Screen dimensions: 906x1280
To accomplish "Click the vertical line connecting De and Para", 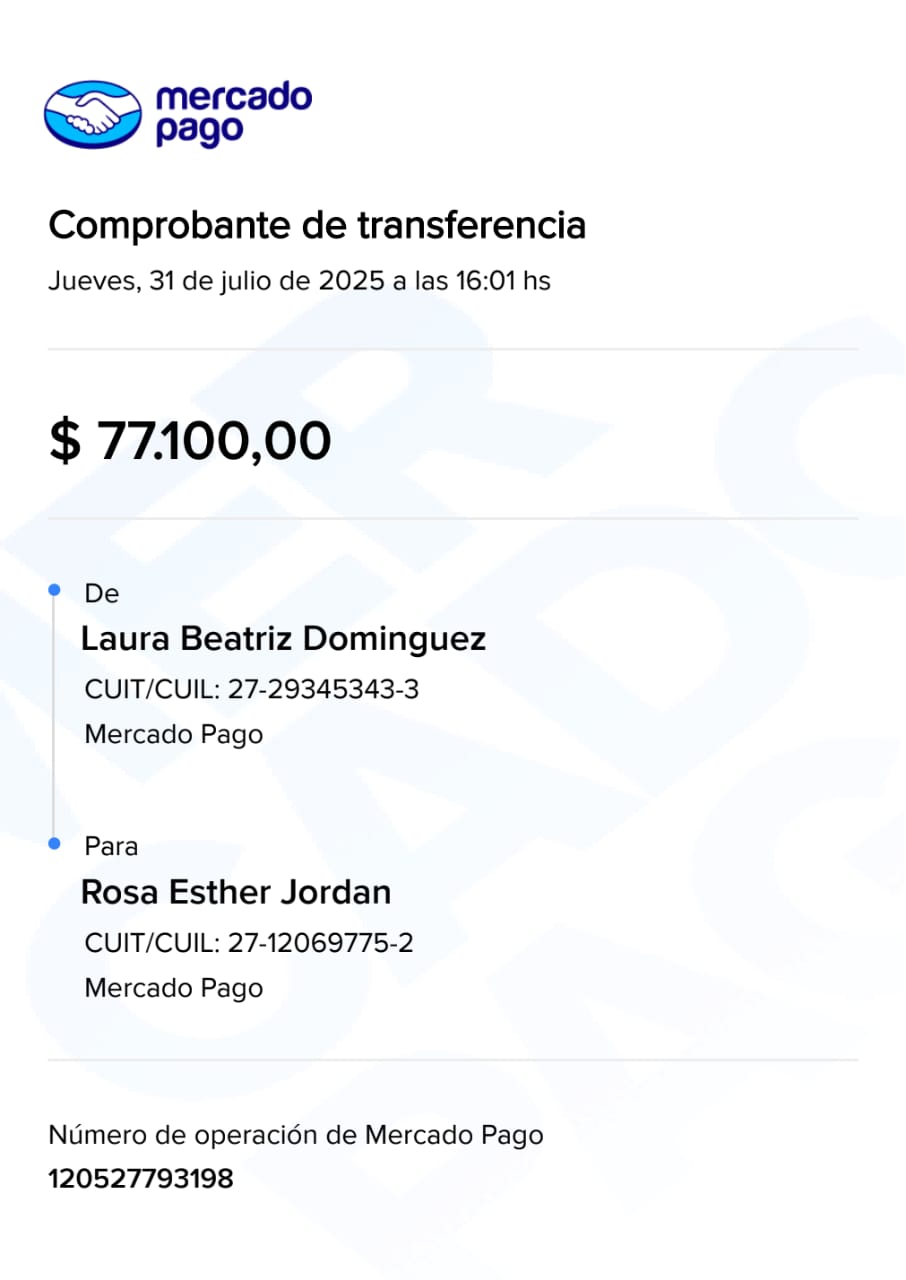I will pos(54,718).
